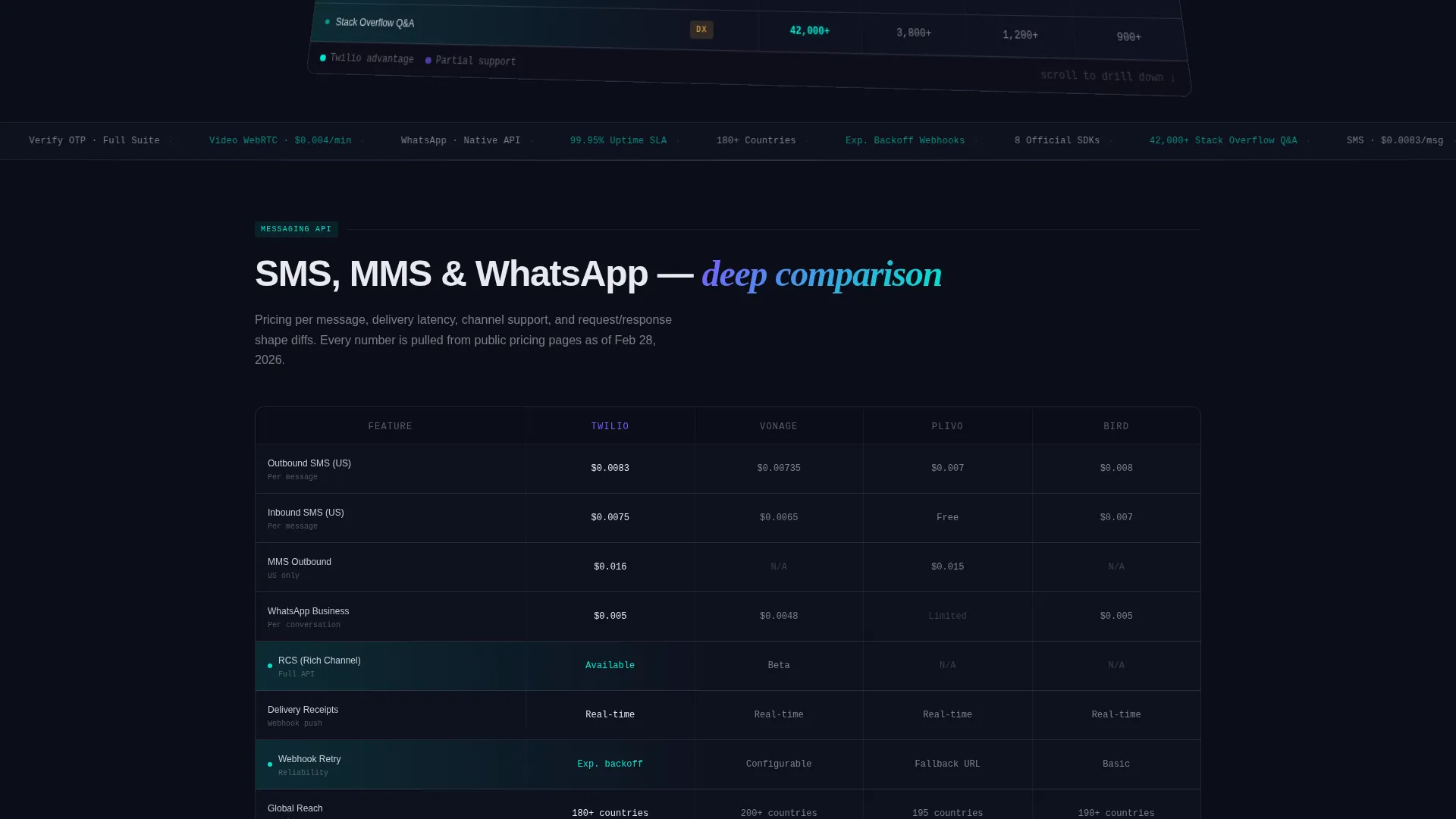This screenshot has height=819, width=1456.
Task: Click Twilio Inbound SMS price $0.0075
Action: pos(610,517)
